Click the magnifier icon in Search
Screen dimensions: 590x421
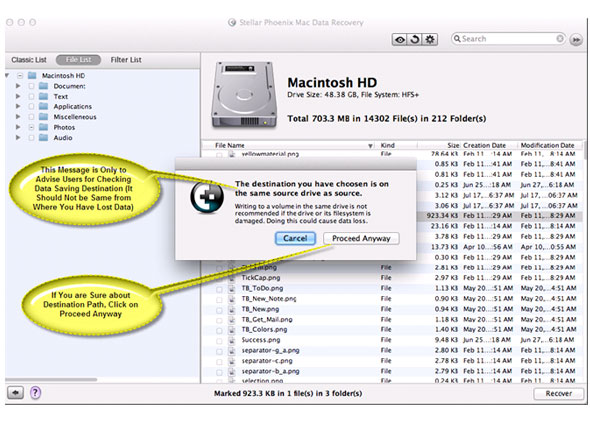(x=457, y=38)
